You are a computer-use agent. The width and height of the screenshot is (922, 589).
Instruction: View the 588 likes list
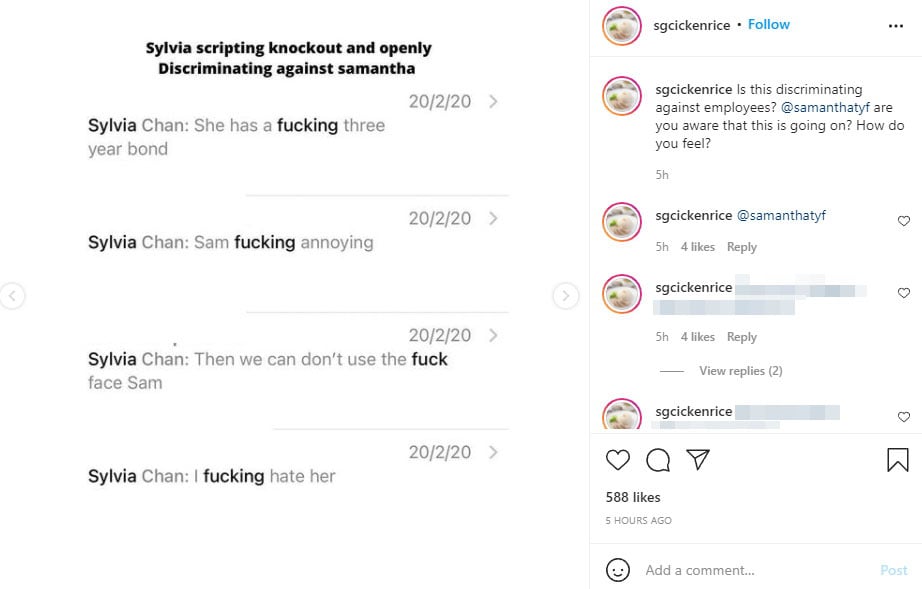(x=633, y=497)
